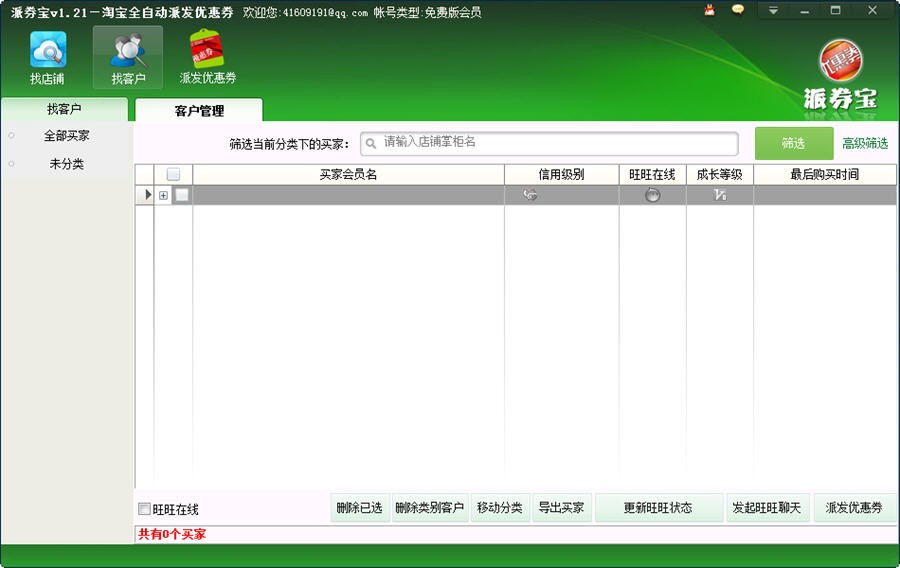This screenshot has height=568, width=900.
Task: Select the 找客户 find-customer tool
Action: [128, 58]
